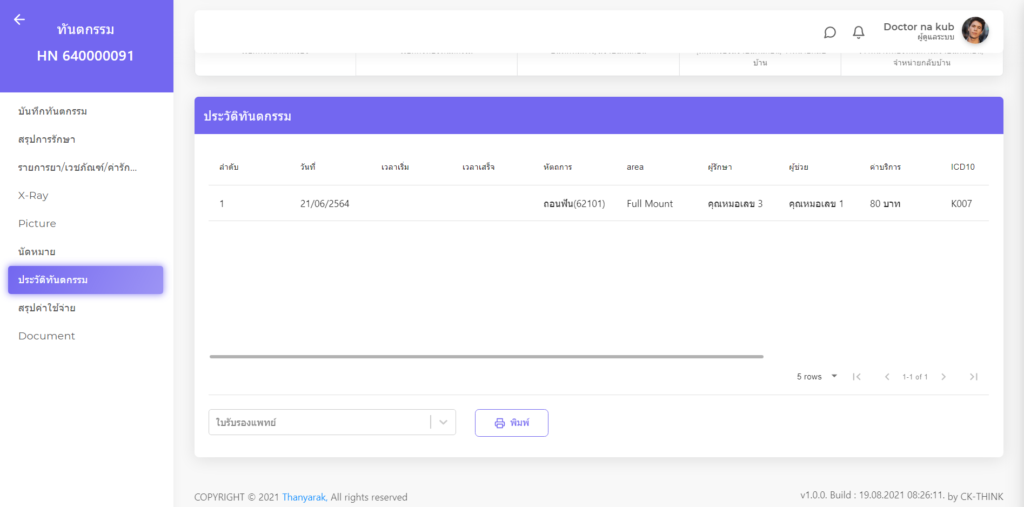Open the Picture sidebar section
Viewport: 1024px width, 507px height.
(37, 224)
